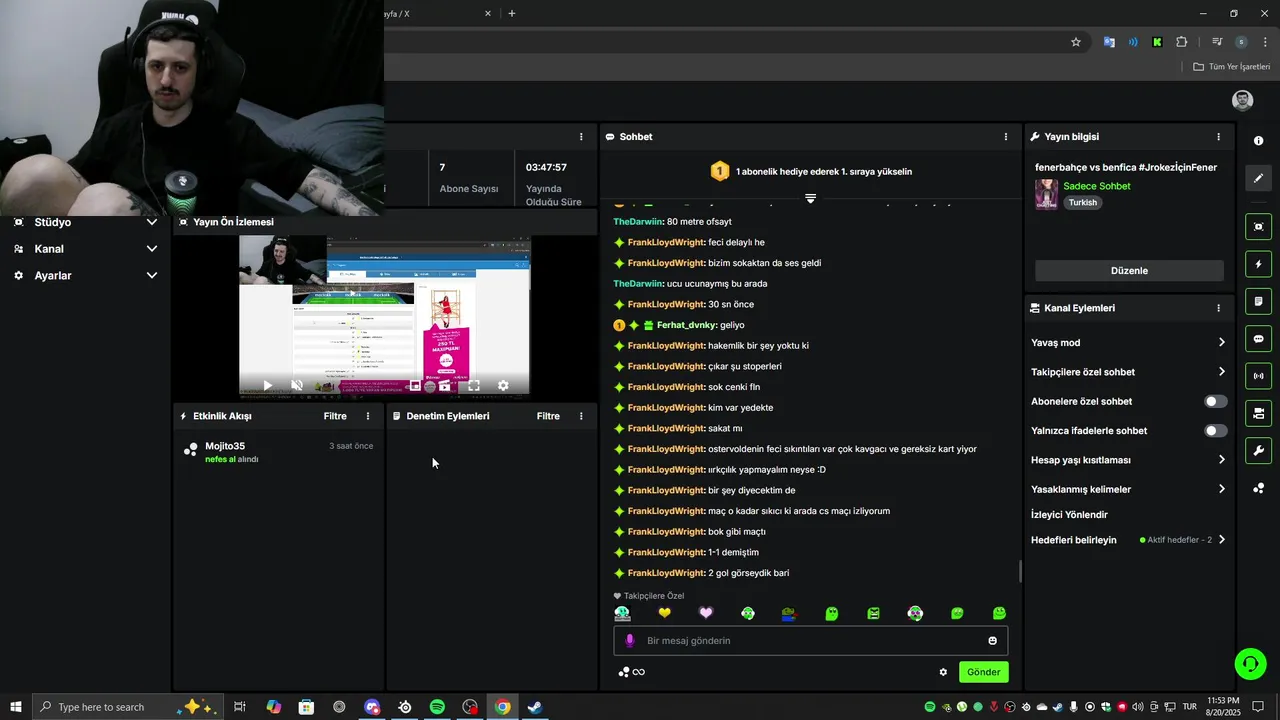Screen dimensions: 1280x720
Task: Open Denetim Eylemleri panel three-dot menu
Action: pos(581,416)
